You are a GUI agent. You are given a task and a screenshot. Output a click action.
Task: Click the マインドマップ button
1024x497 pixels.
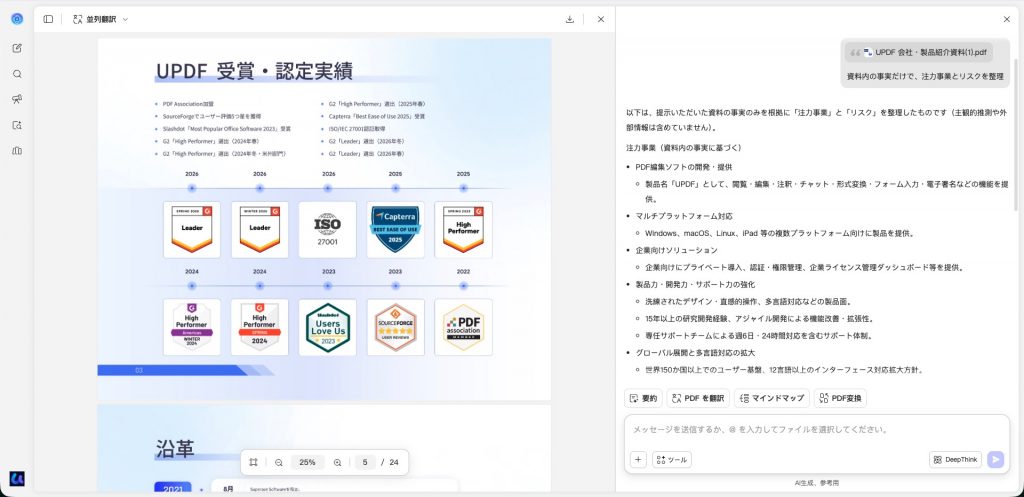pos(771,398)
